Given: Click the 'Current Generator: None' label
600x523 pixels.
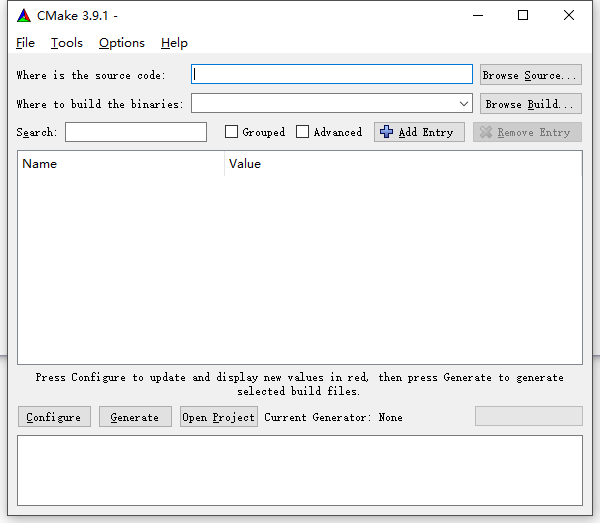Looking at the screenshot, I should 333,417.
